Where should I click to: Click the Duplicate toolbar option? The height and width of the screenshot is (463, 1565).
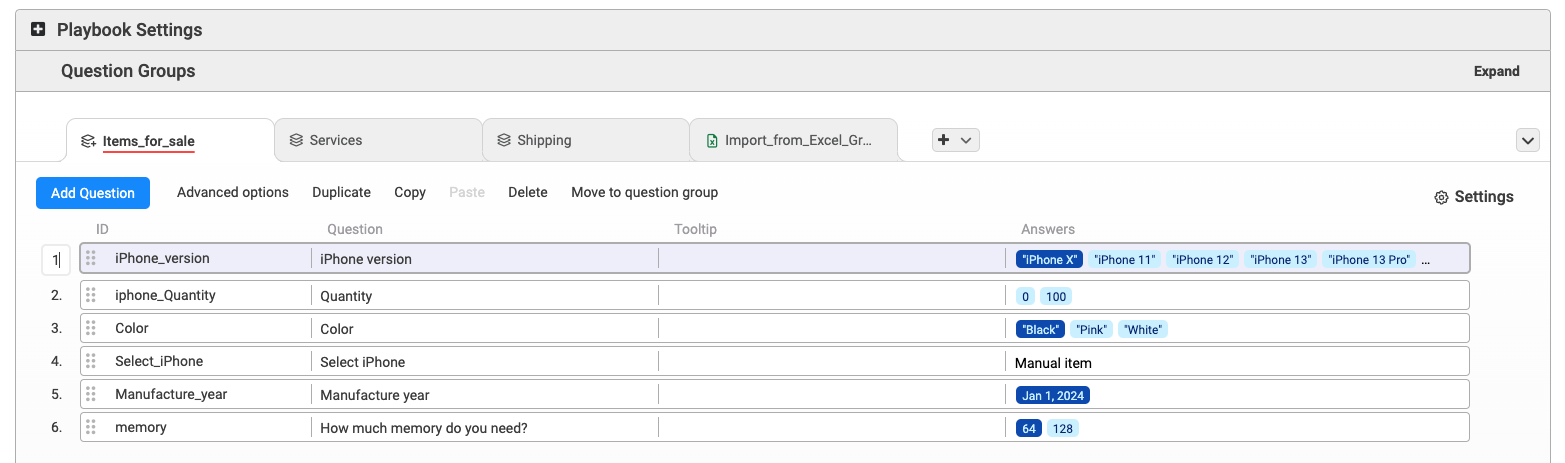(341, 192)
